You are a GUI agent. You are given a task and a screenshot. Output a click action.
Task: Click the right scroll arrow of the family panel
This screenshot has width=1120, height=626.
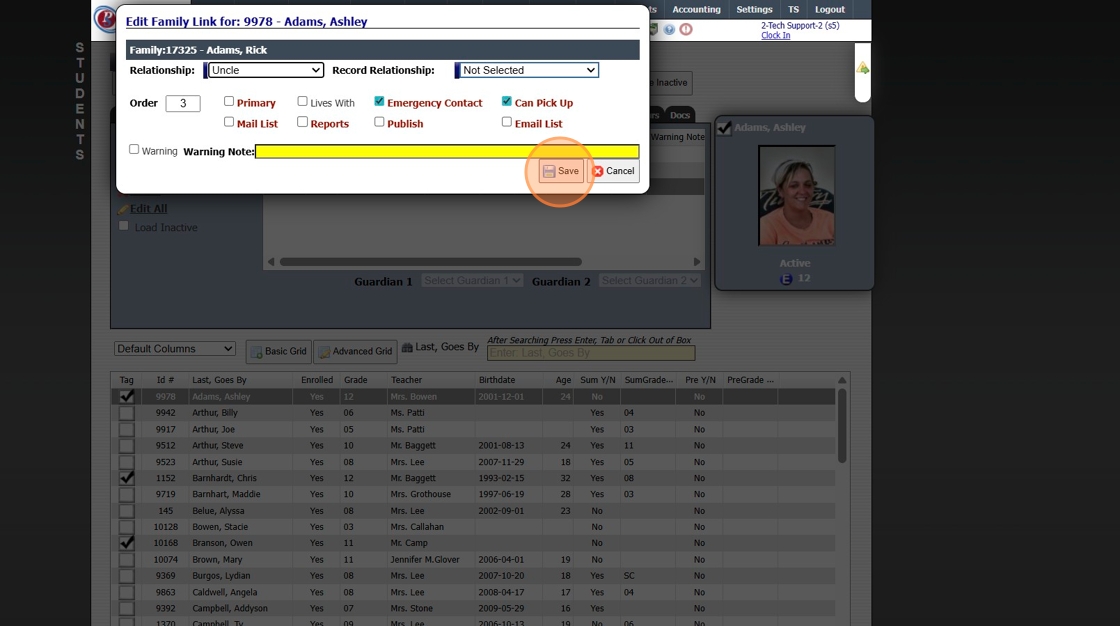(x=697, y=262)
